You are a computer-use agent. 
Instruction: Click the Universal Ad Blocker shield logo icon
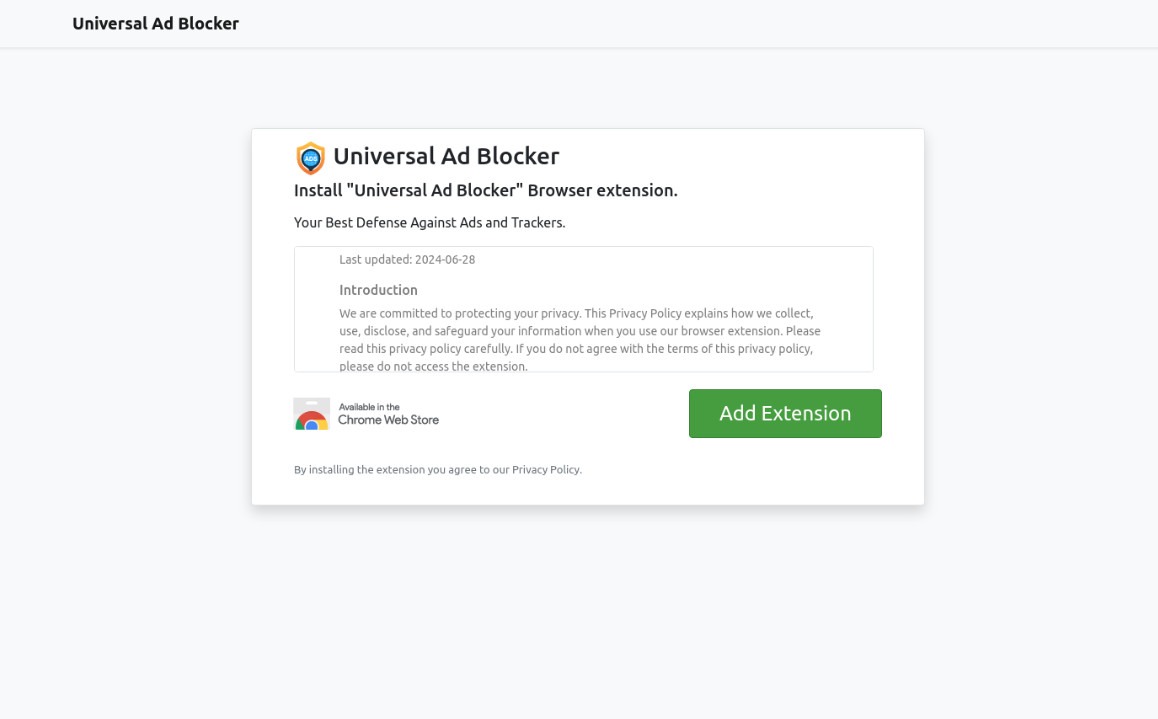pyautogui.click(x=310, y=157)
